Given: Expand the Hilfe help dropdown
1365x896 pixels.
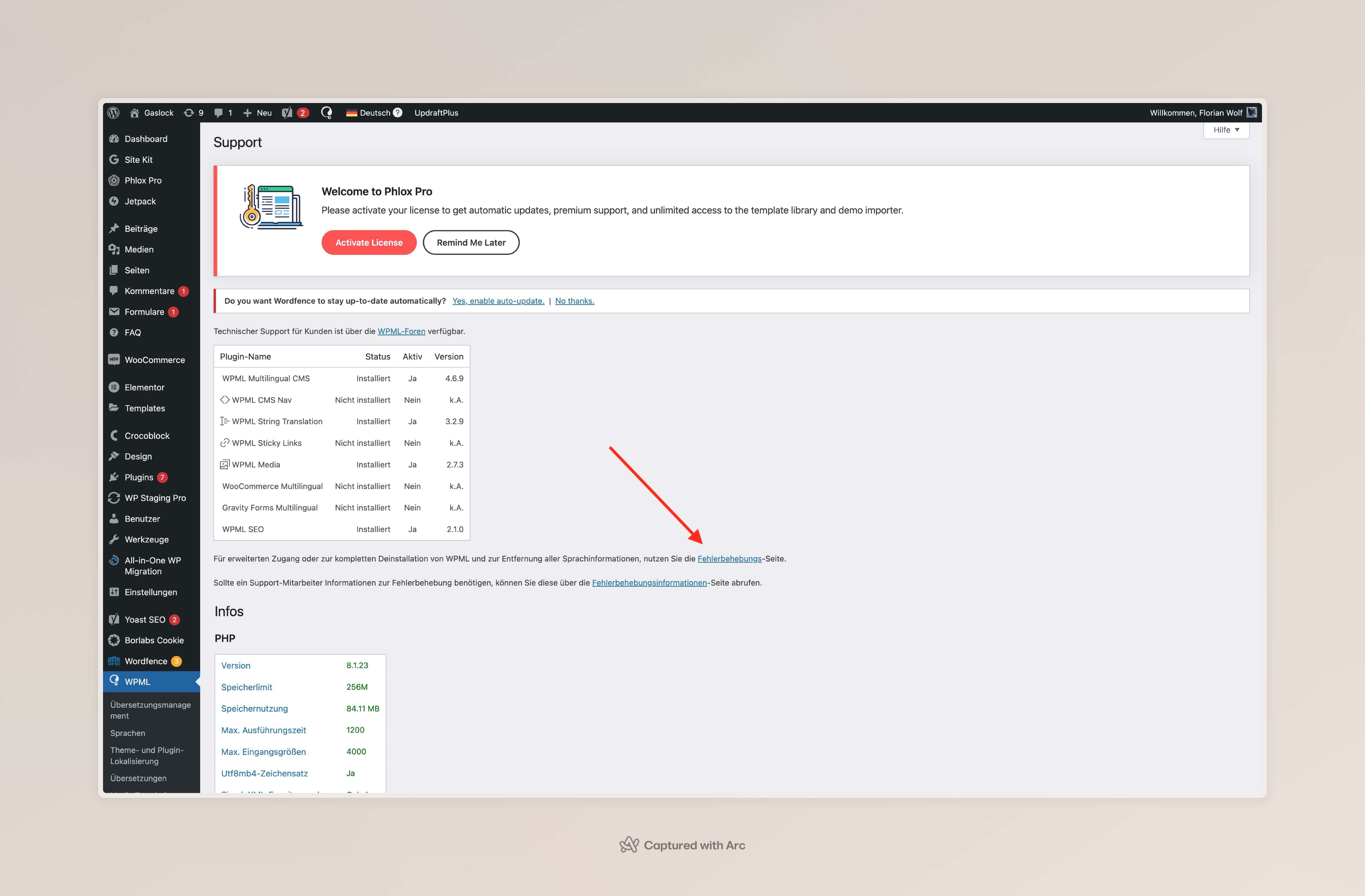Looking at the screenshot, I should click(1226, 130).
